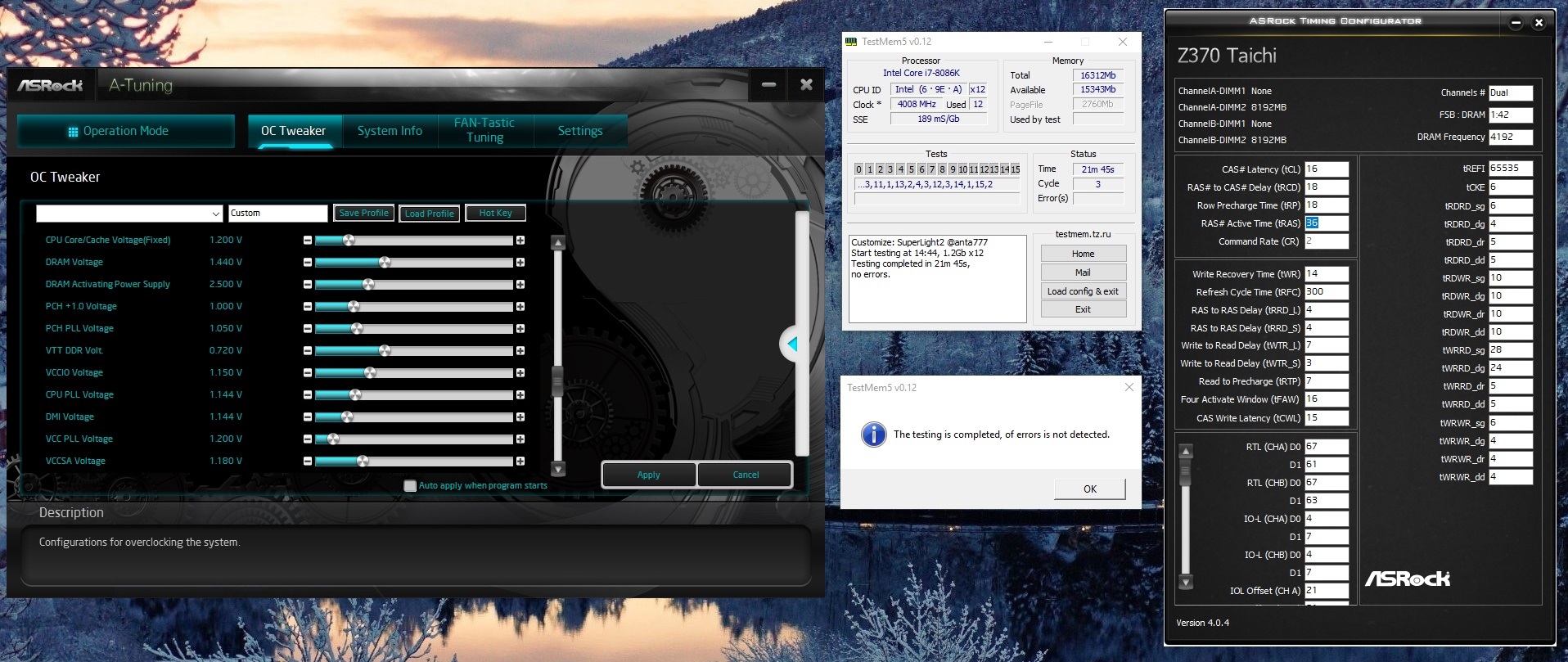The image size is (1568, 662).
Task: Click the Write Recovery Time (tWR) field
Action: click(x=1327, y=274)
